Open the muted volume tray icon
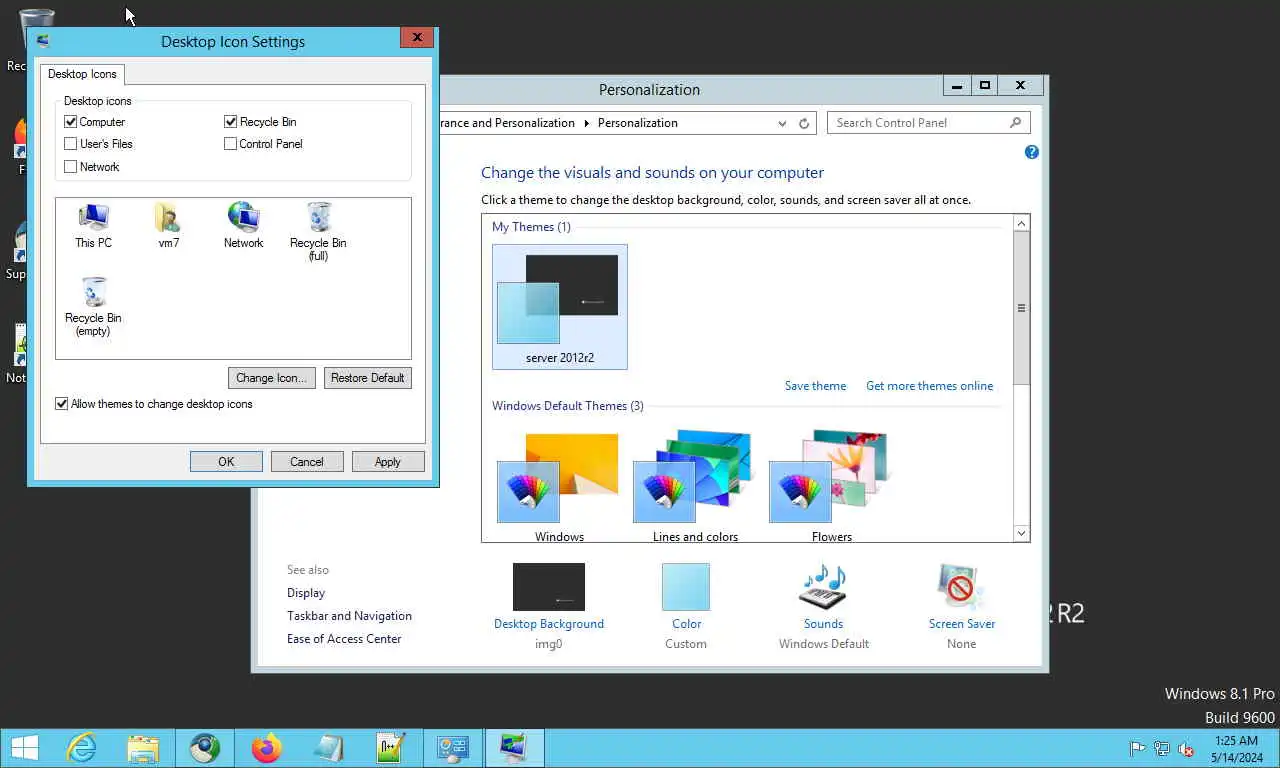The width and height of the screenshot is (1280, 768). pyautogui.click(x=1186, y=748)
